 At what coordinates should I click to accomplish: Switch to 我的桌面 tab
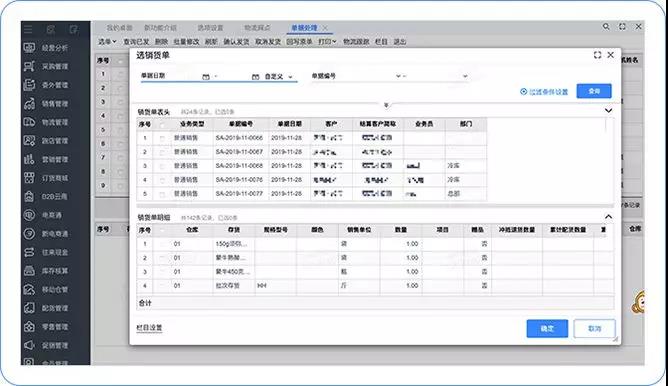119,28
